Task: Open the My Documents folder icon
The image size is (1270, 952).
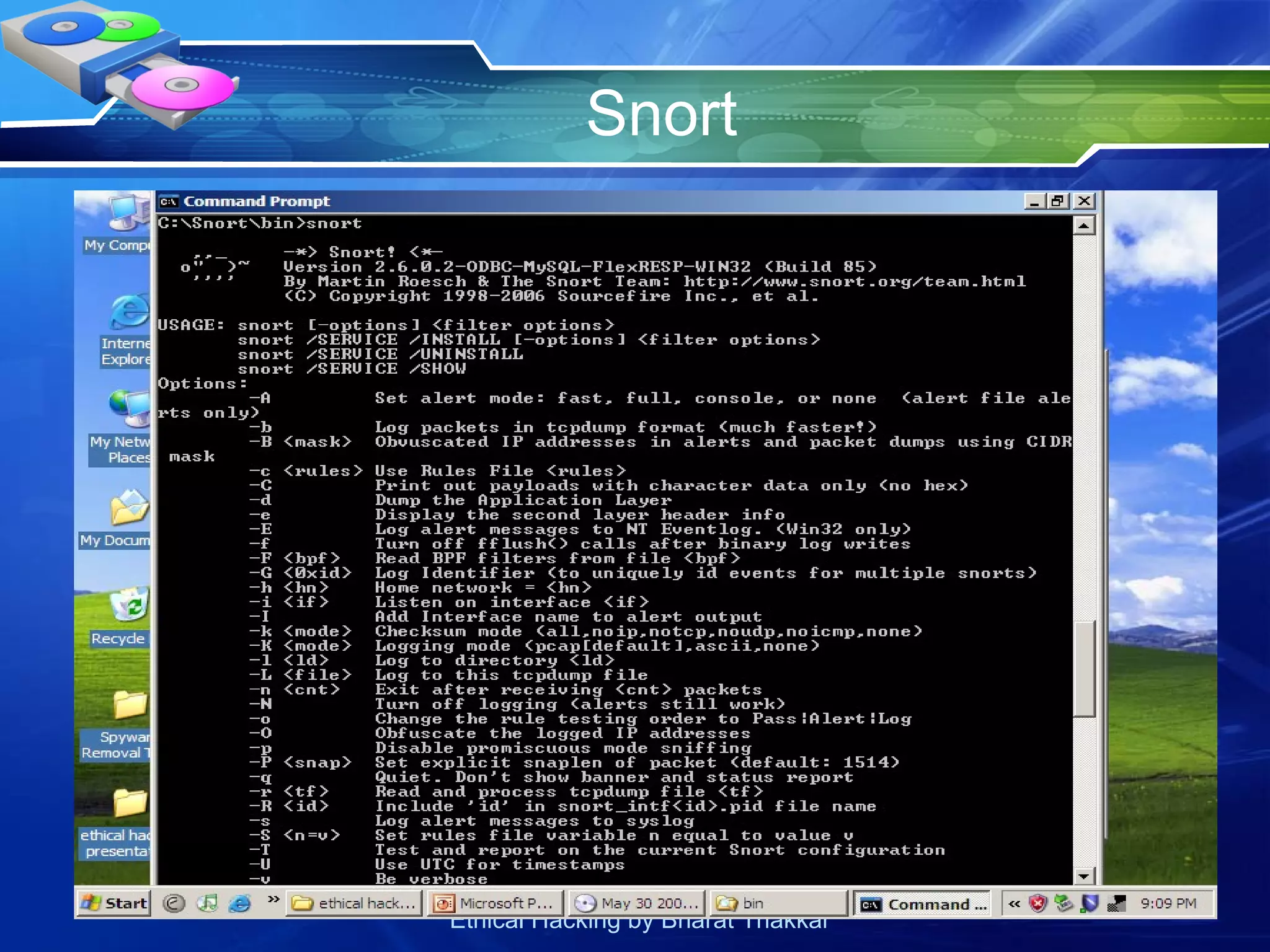Action: tap(129, 508)
